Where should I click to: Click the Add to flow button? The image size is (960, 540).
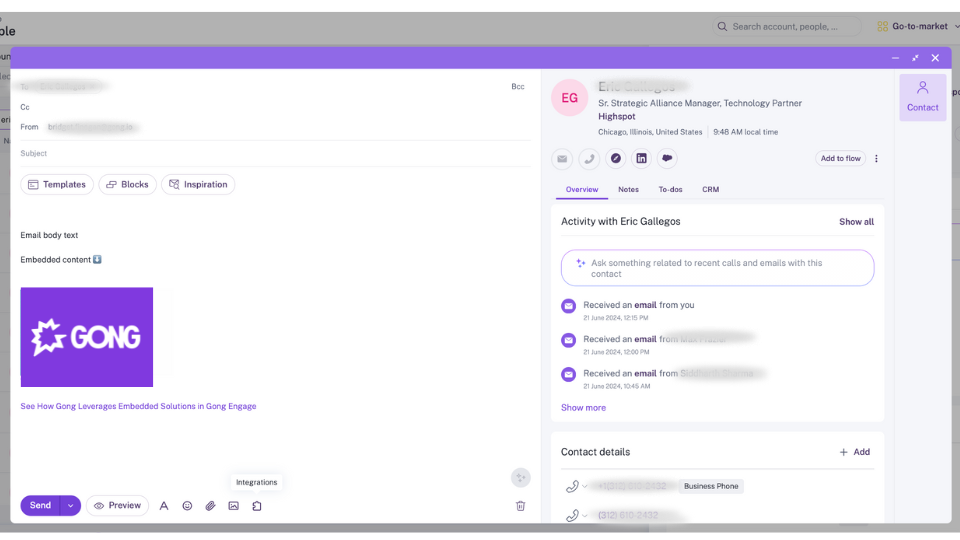pyautogui.click(x=840, y=158)
